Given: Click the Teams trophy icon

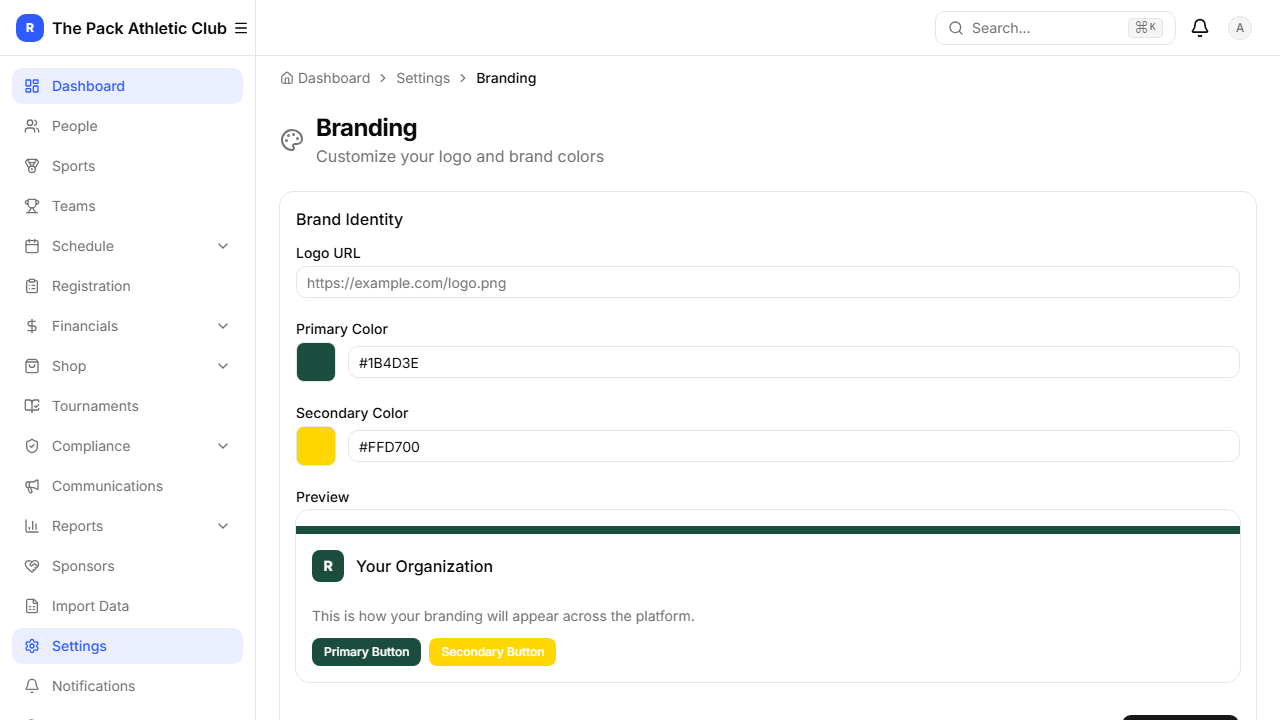Looking at the screenshot, I should point(32,206).
